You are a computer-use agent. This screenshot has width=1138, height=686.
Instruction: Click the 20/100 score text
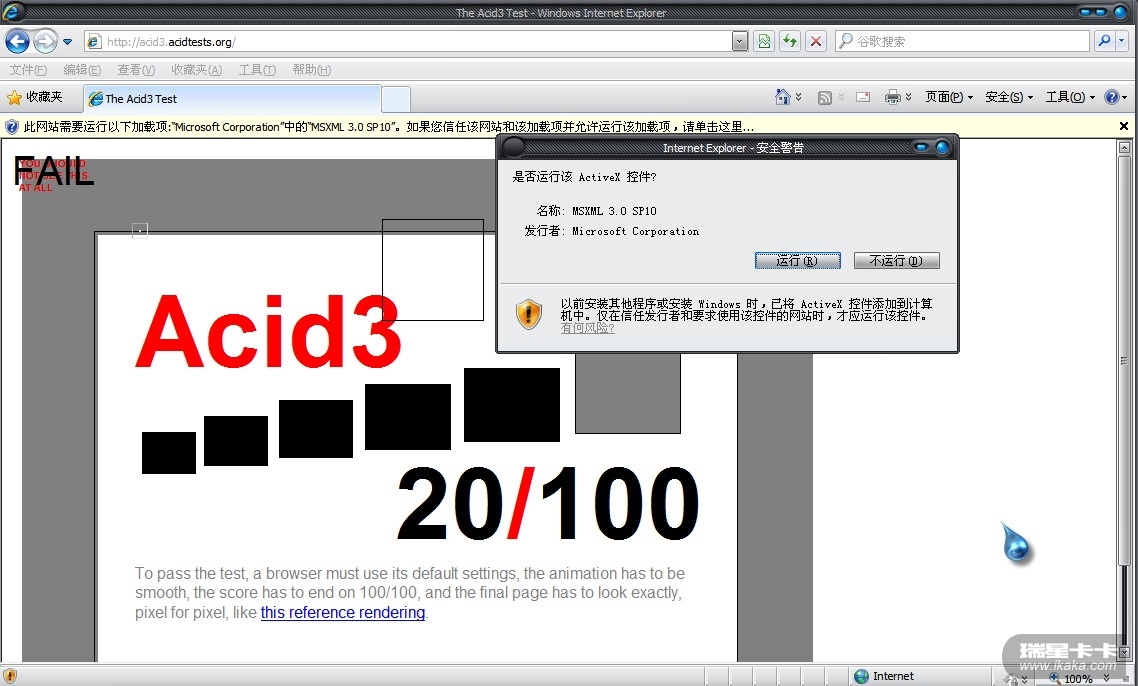548,504
